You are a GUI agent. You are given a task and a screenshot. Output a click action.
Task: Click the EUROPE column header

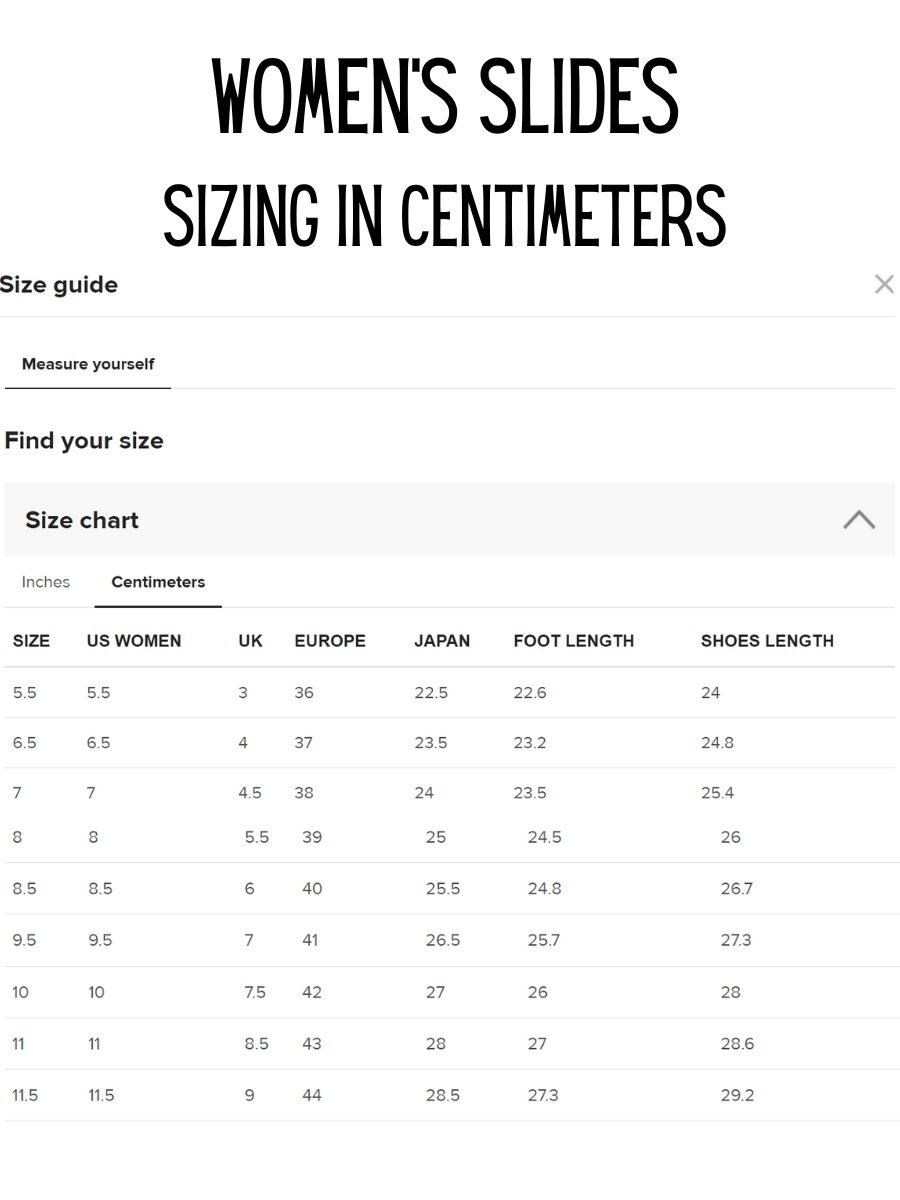point(330,641)
